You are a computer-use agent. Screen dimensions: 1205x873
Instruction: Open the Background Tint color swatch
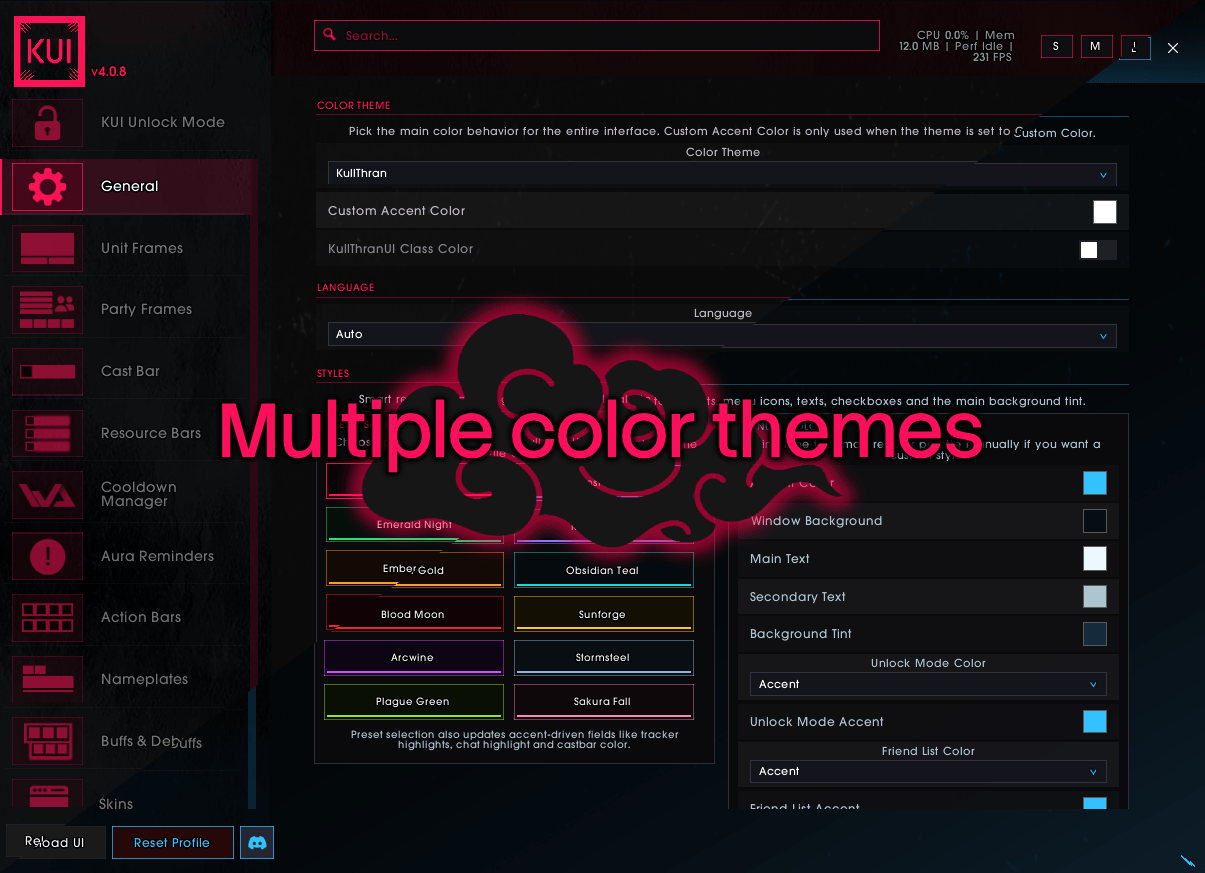(x=1095, y=634)
